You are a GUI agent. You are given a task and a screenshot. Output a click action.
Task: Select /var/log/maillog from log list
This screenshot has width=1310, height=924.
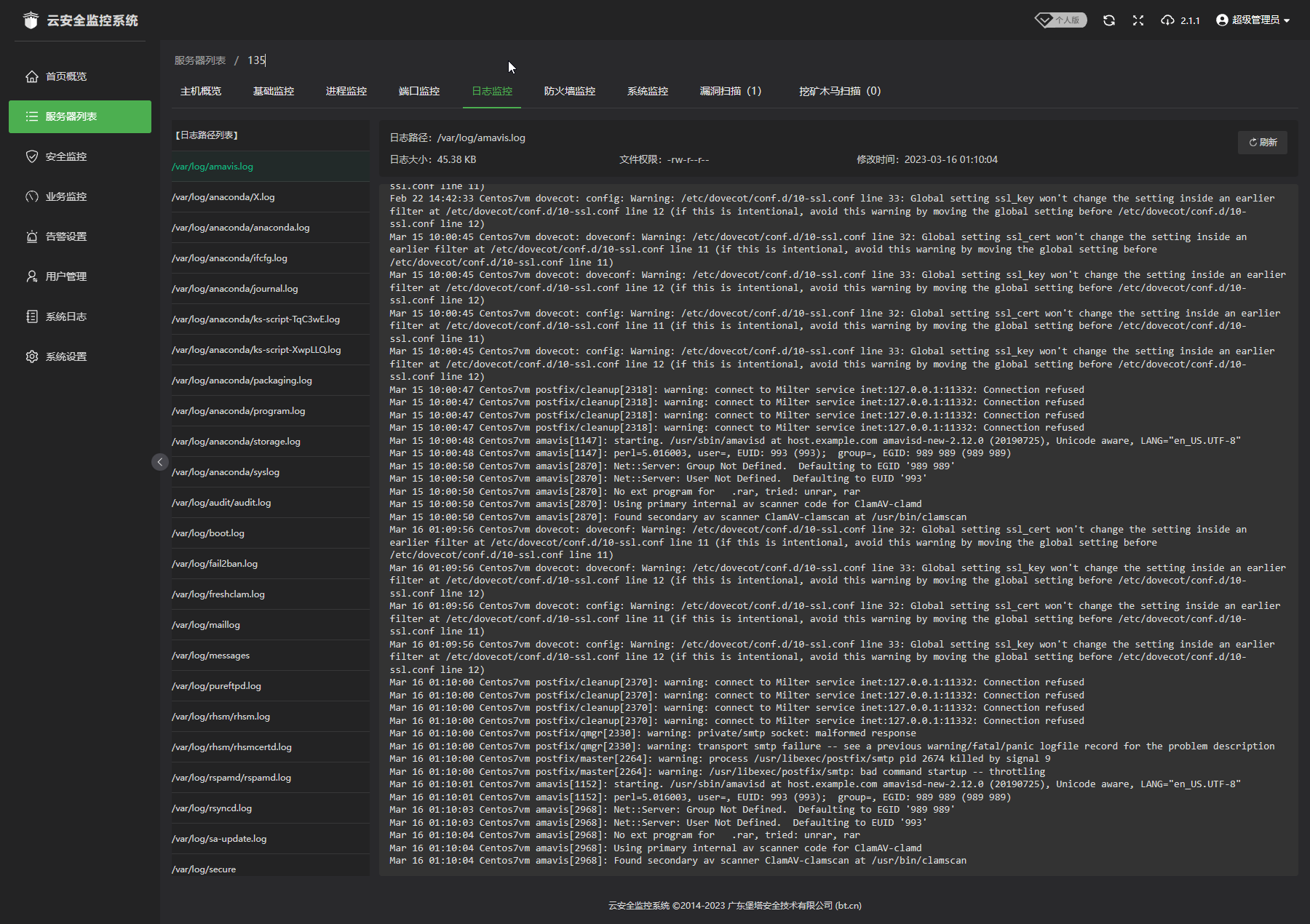pyautogui.click(x=206, y=625)
